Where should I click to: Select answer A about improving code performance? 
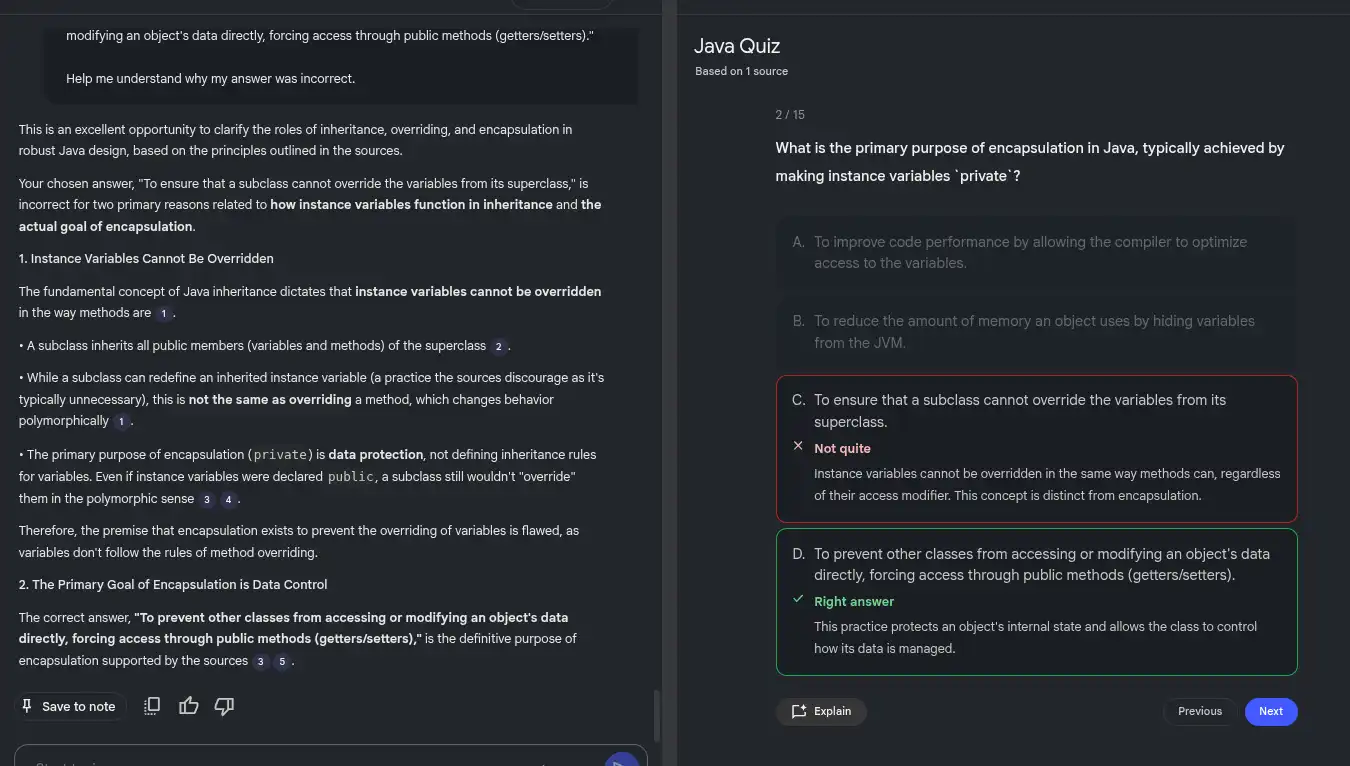coord(1036,252)
